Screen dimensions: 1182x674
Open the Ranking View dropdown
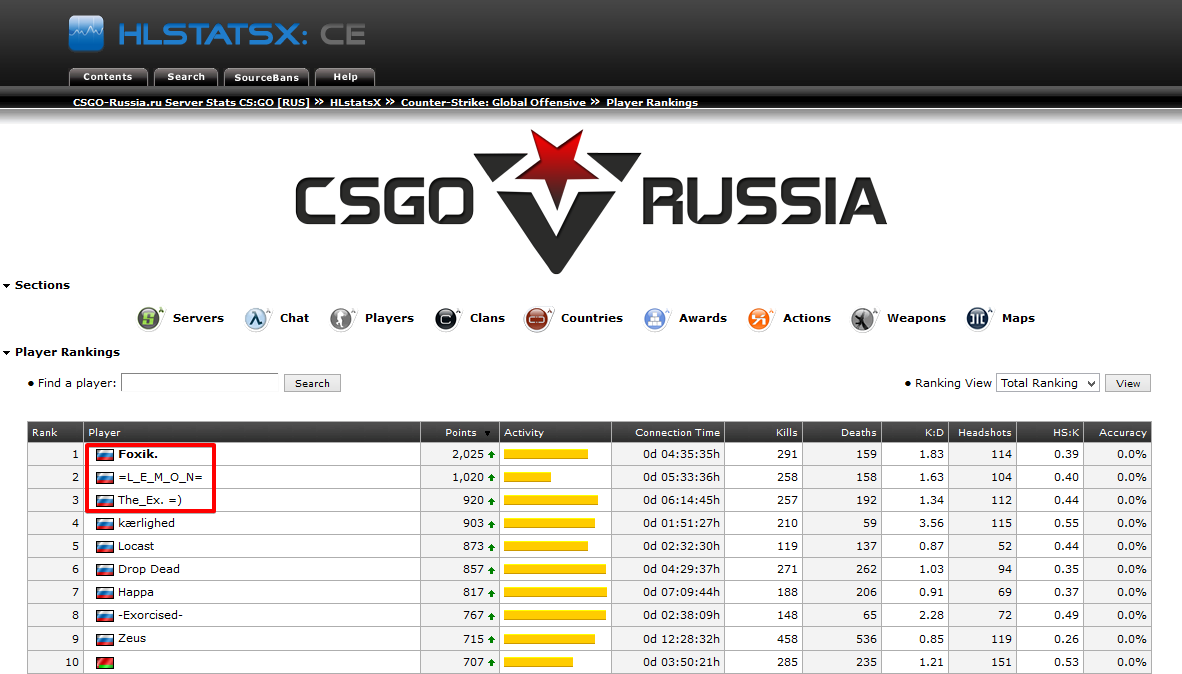point(1048,383)
